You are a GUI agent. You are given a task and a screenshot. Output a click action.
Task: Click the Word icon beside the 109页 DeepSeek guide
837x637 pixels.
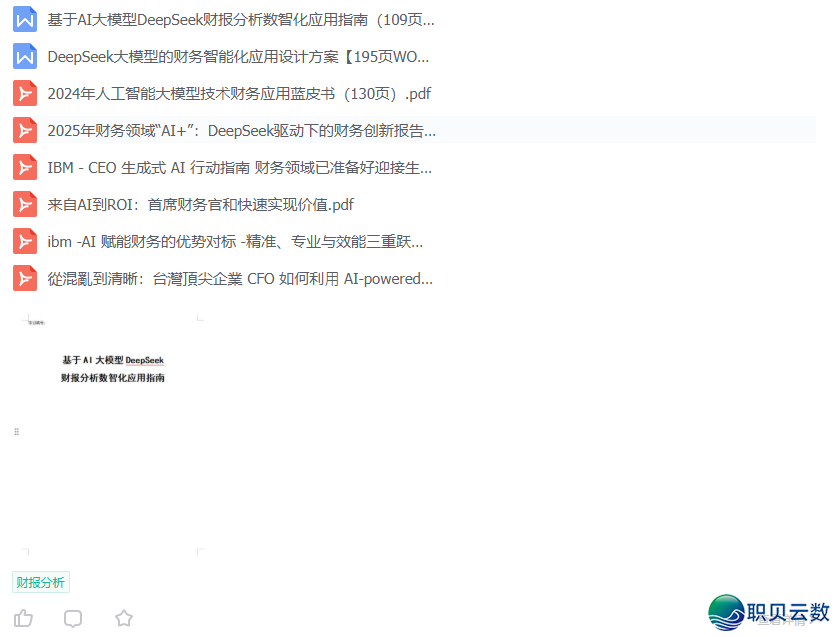coord(25,20)
